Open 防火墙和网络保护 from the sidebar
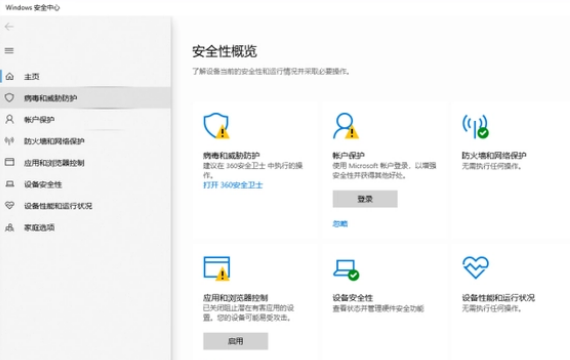 pyautogui.click(x=86, y=141)
